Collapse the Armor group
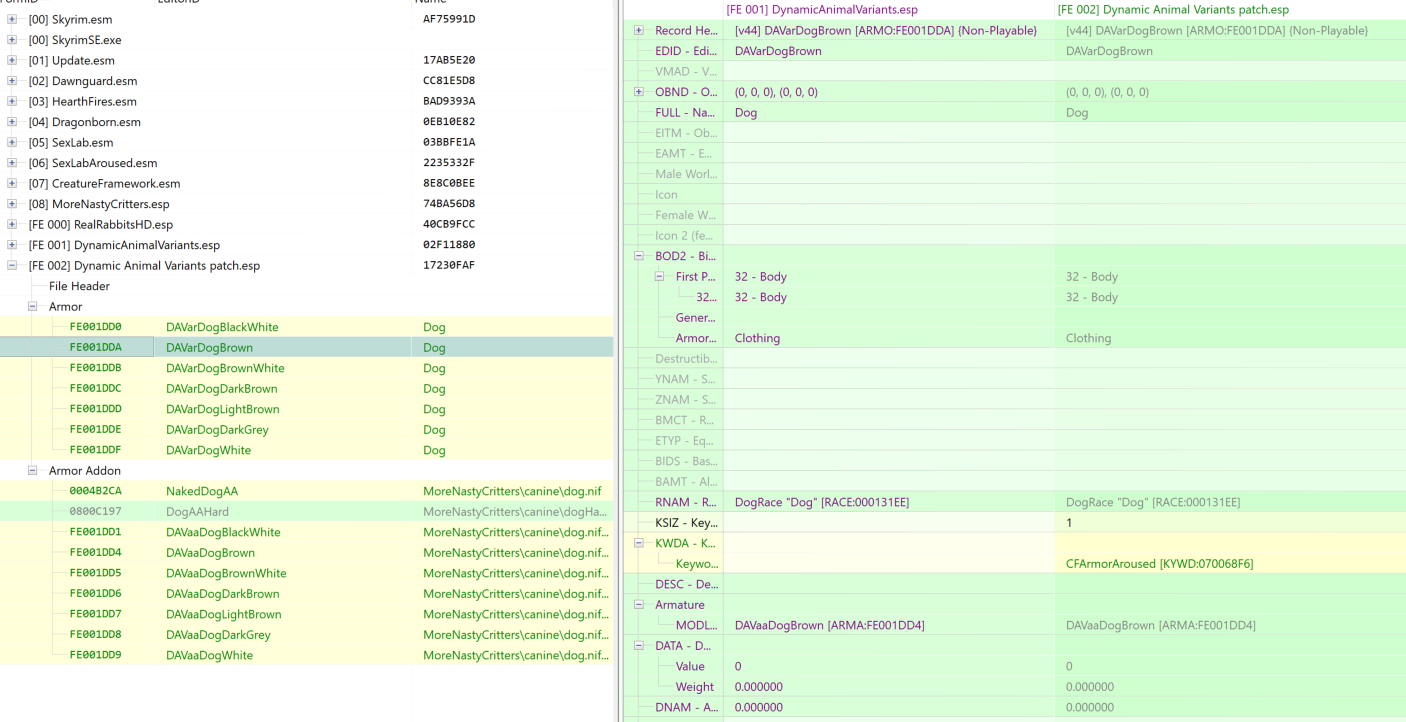This screenshot has height=722, width=1406. [x=32, y=306]
